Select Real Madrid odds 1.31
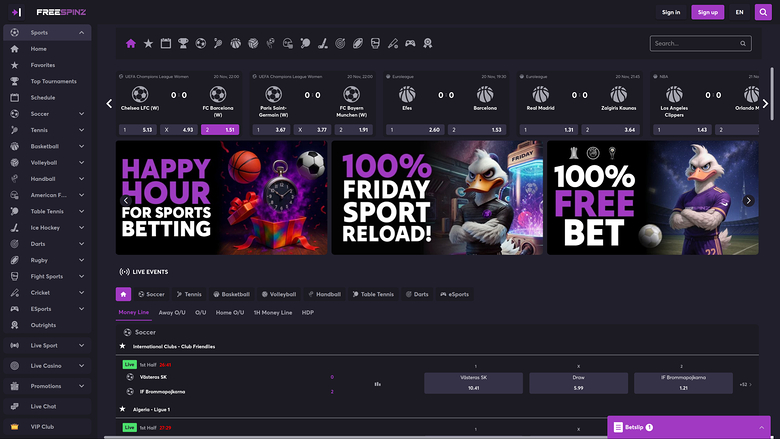Image resolution: width=780 pixels, height=439 pixels. point(549,130)
